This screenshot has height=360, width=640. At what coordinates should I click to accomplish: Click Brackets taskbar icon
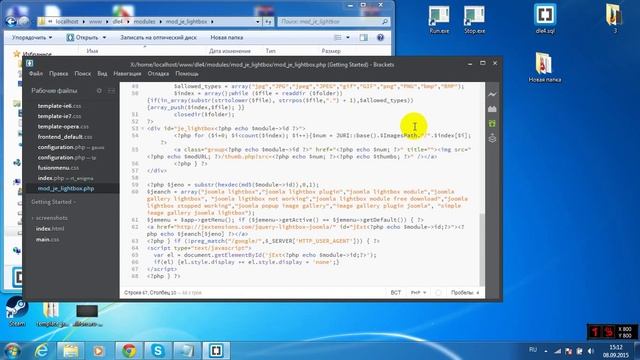[216, 351]
